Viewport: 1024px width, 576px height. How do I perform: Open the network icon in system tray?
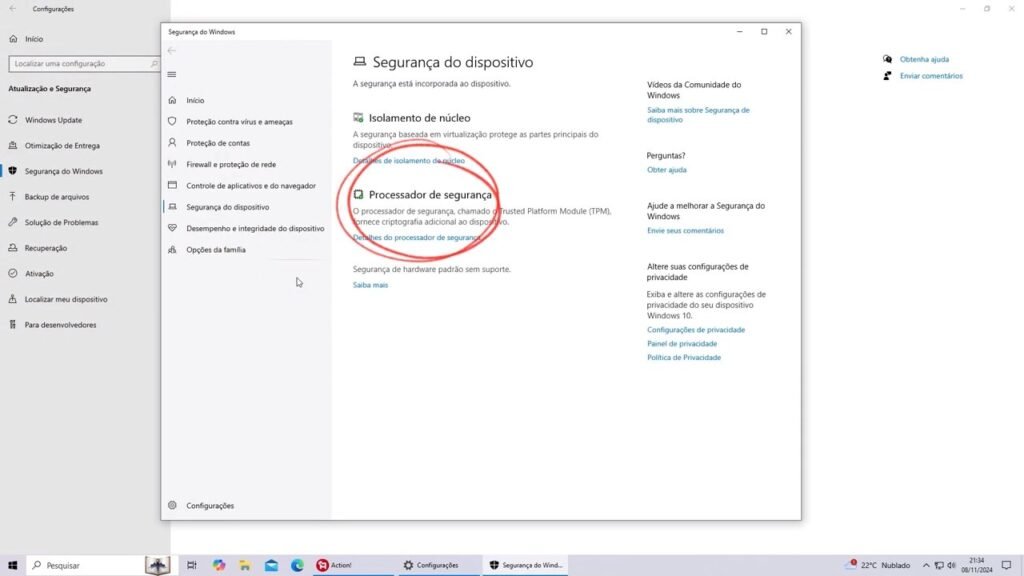coord(939,566)
